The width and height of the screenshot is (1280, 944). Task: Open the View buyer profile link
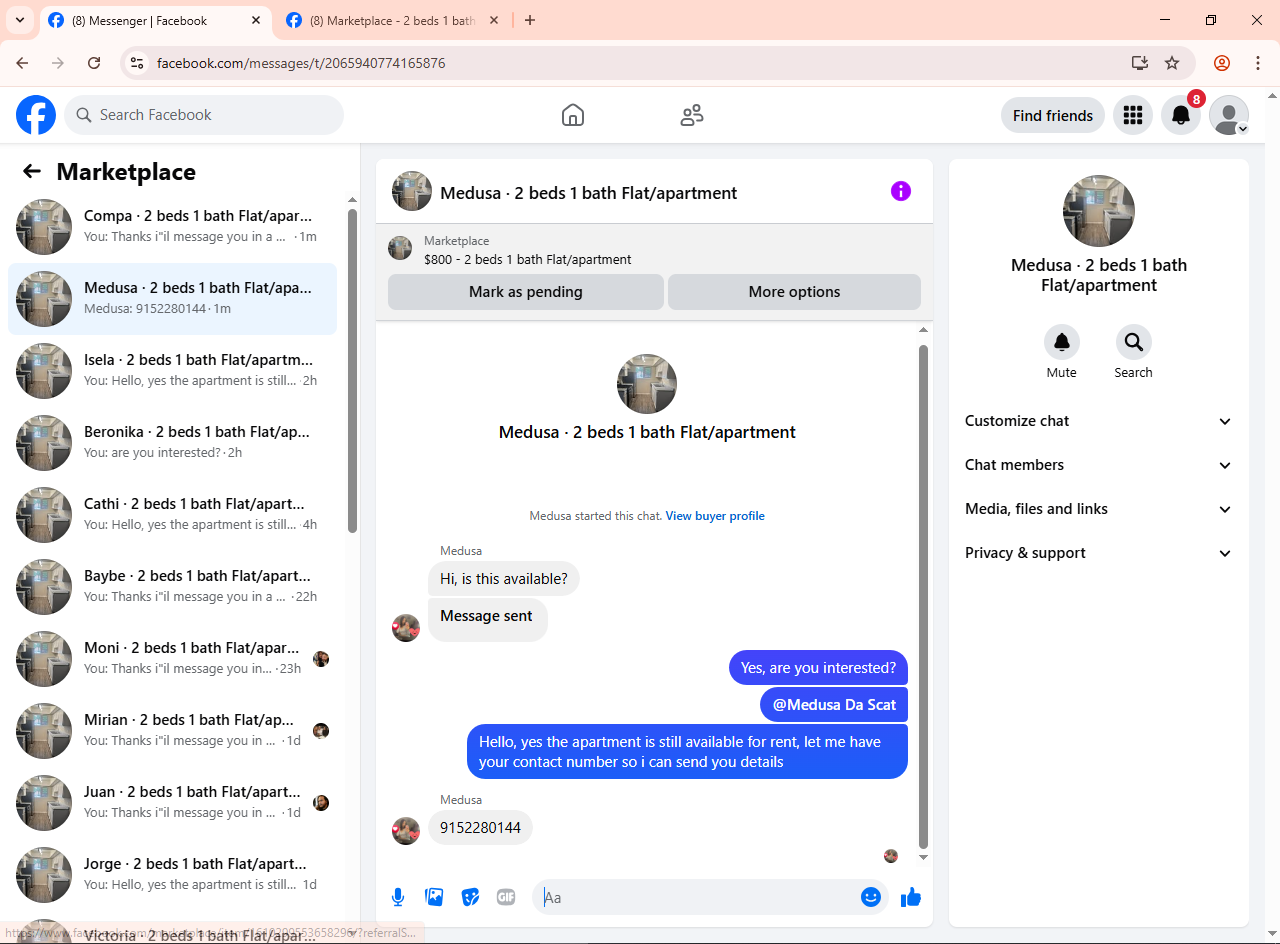click(715, 516)
